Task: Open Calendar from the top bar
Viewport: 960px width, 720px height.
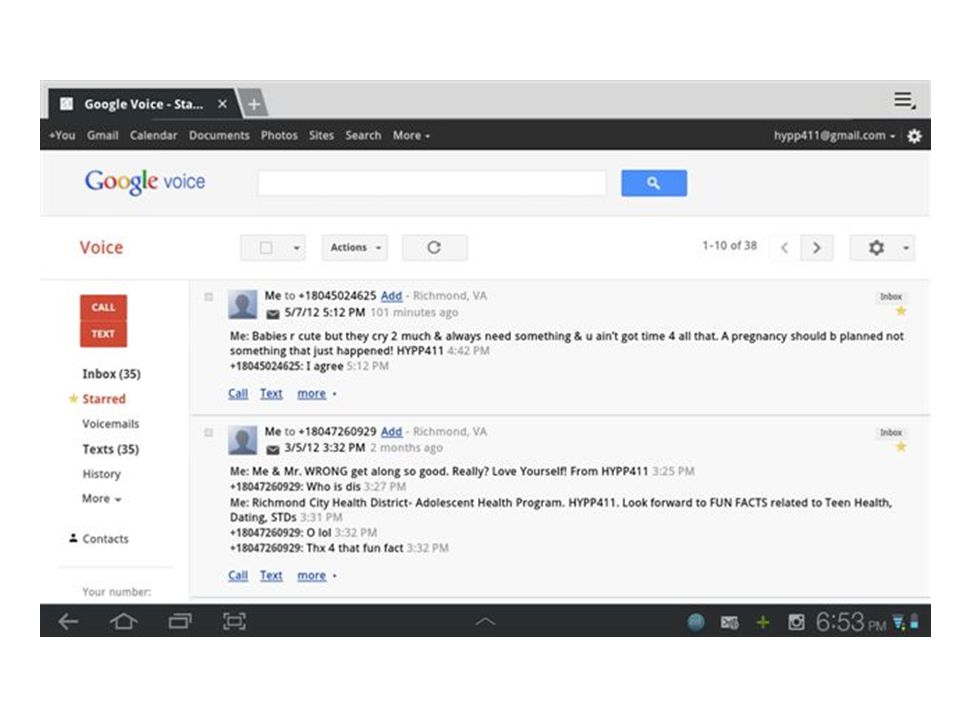Action: [153, 135]
